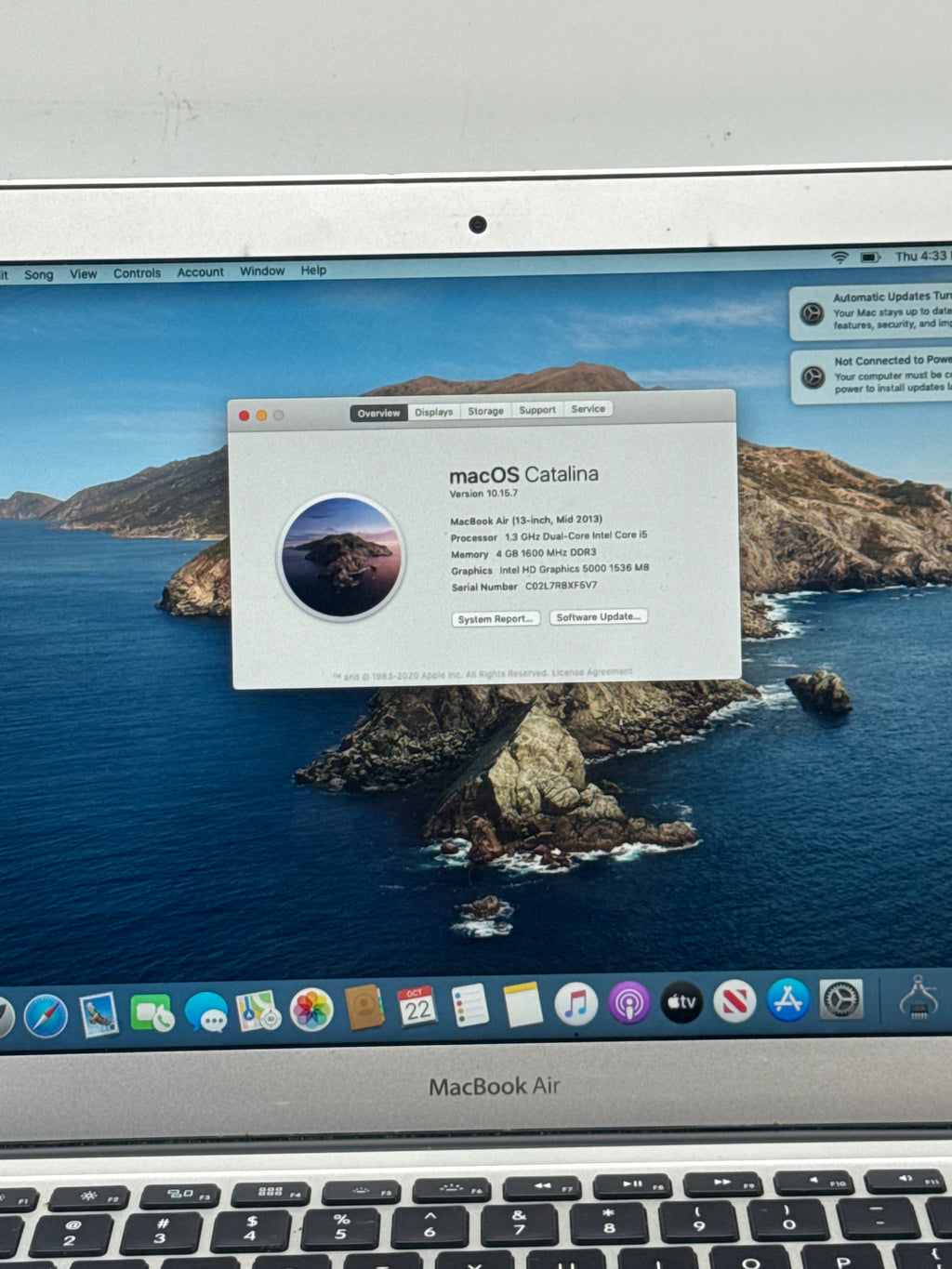952x1269 pixels.
Task: Open System Preferences gear in Dock
Action: tap(841, 999)
